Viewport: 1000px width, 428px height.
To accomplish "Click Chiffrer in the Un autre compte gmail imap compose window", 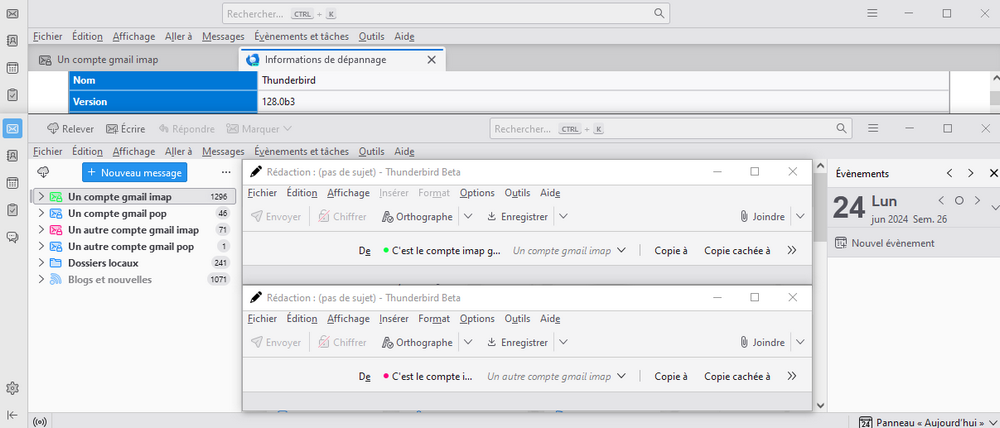I will 342,343.
